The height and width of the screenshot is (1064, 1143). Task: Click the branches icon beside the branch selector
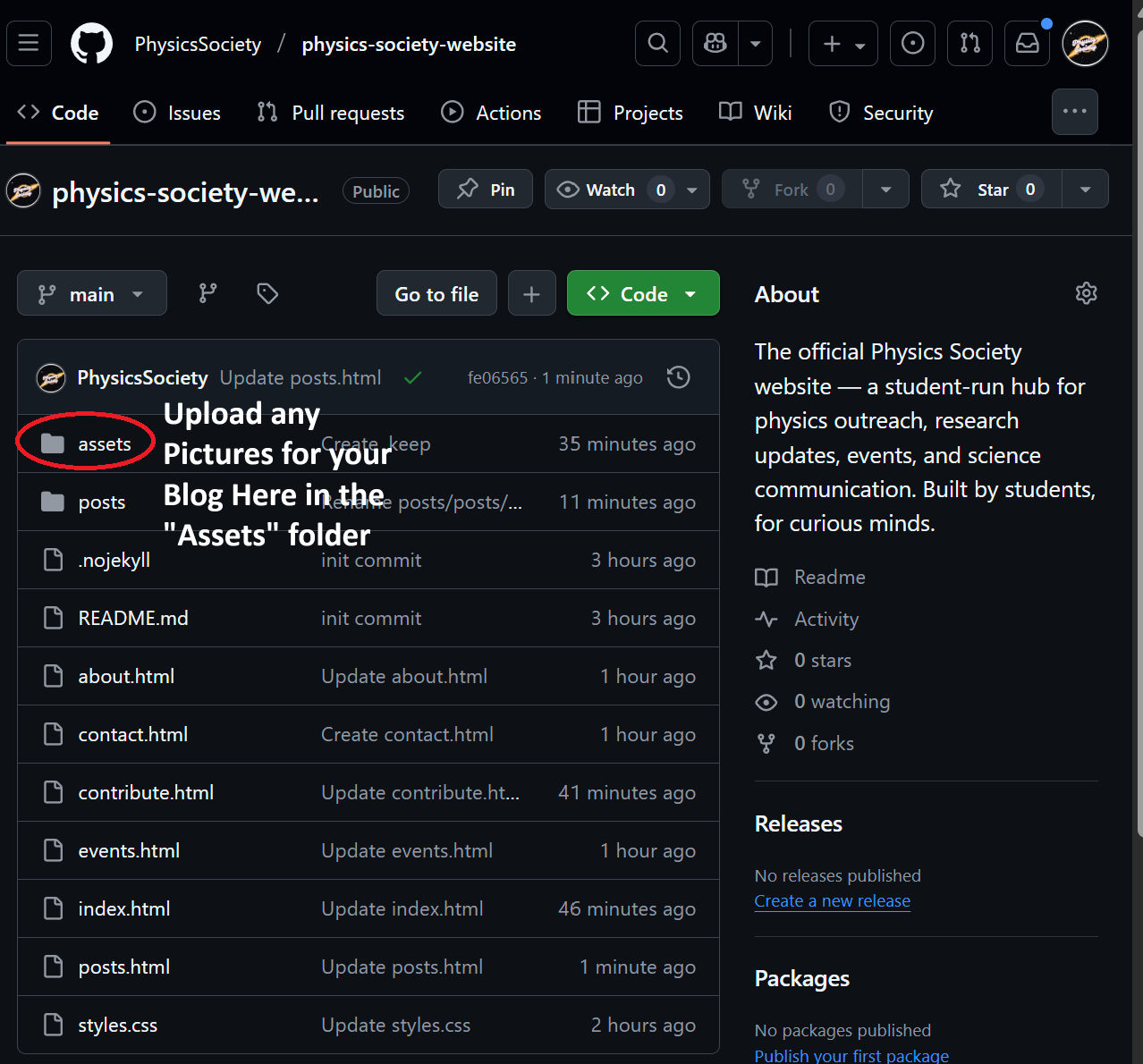point(207,292)
